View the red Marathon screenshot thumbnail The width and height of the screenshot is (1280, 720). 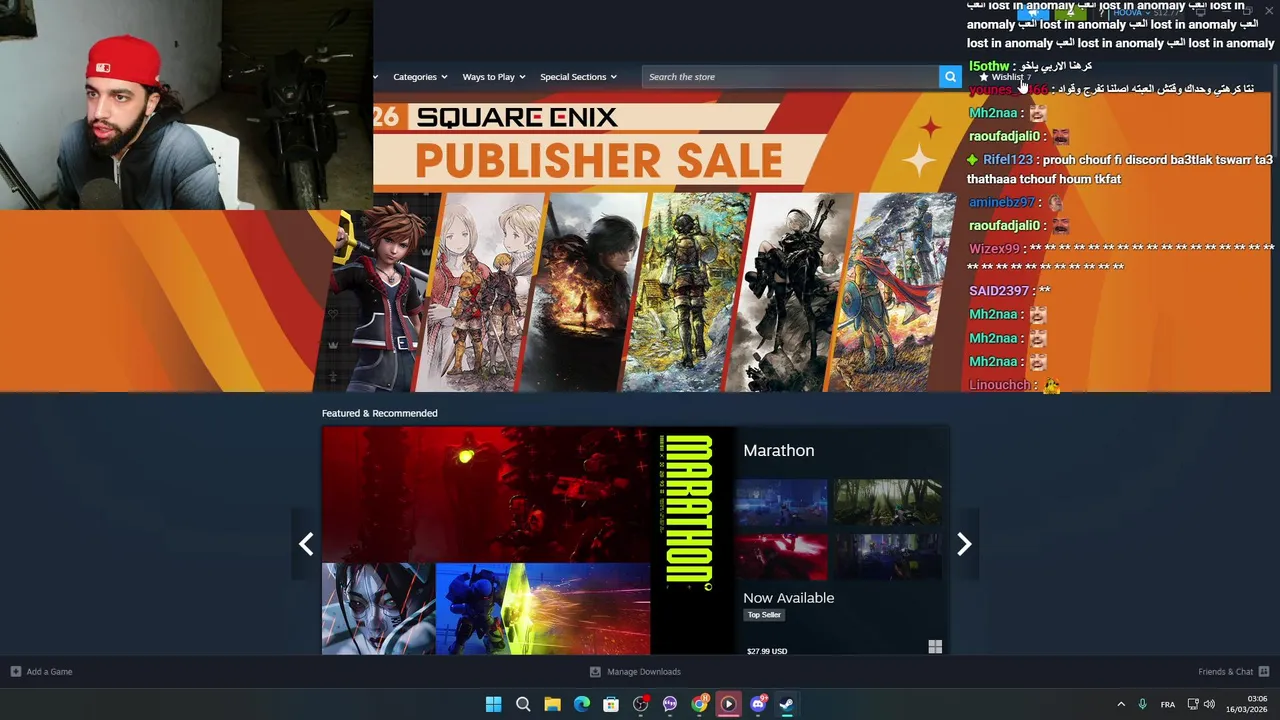(x=781, y=557)
